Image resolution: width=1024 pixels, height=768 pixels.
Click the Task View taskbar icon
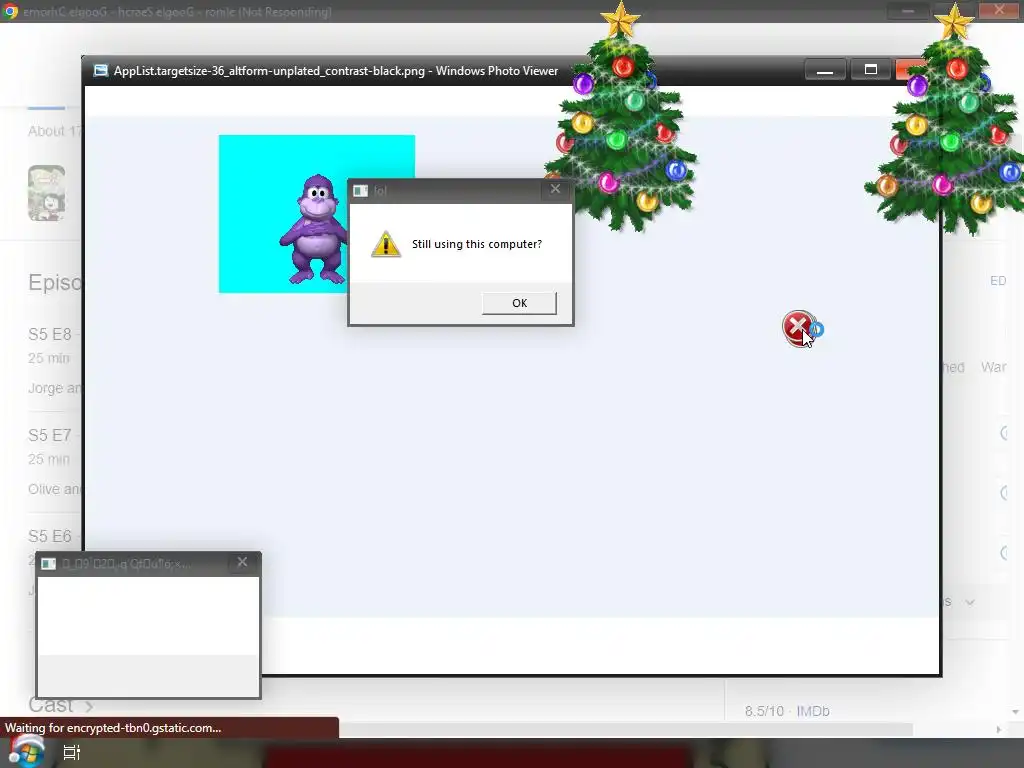tap(72, 753)
